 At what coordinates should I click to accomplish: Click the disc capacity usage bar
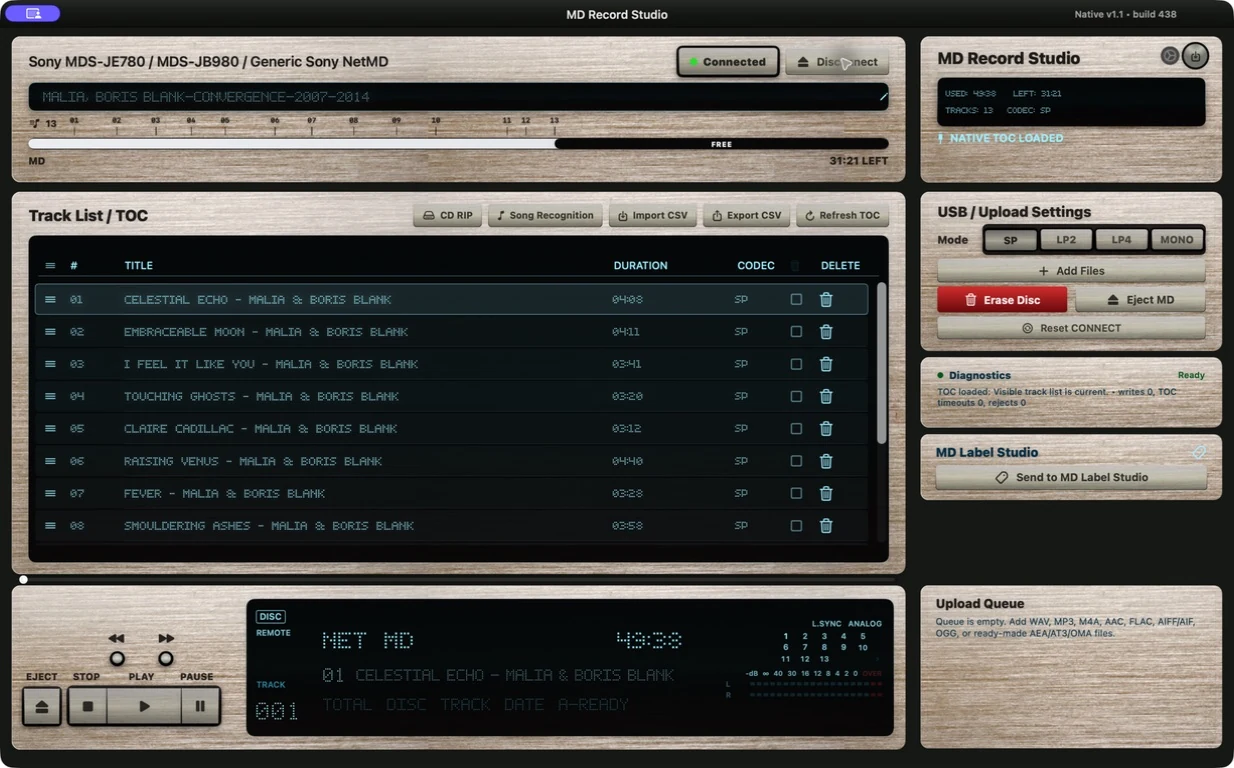458,144
